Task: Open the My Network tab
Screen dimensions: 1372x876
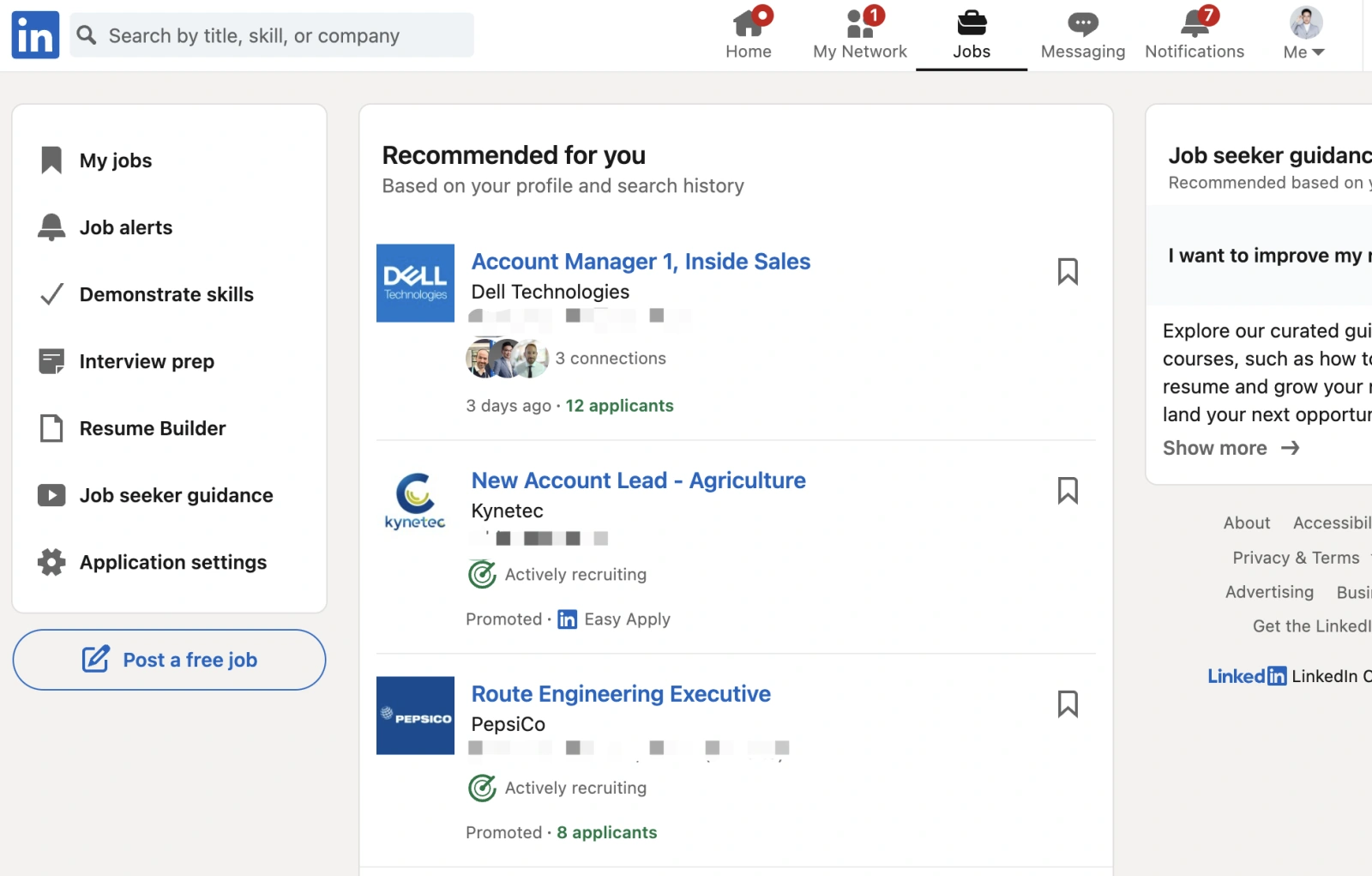Action: point(860,35)
